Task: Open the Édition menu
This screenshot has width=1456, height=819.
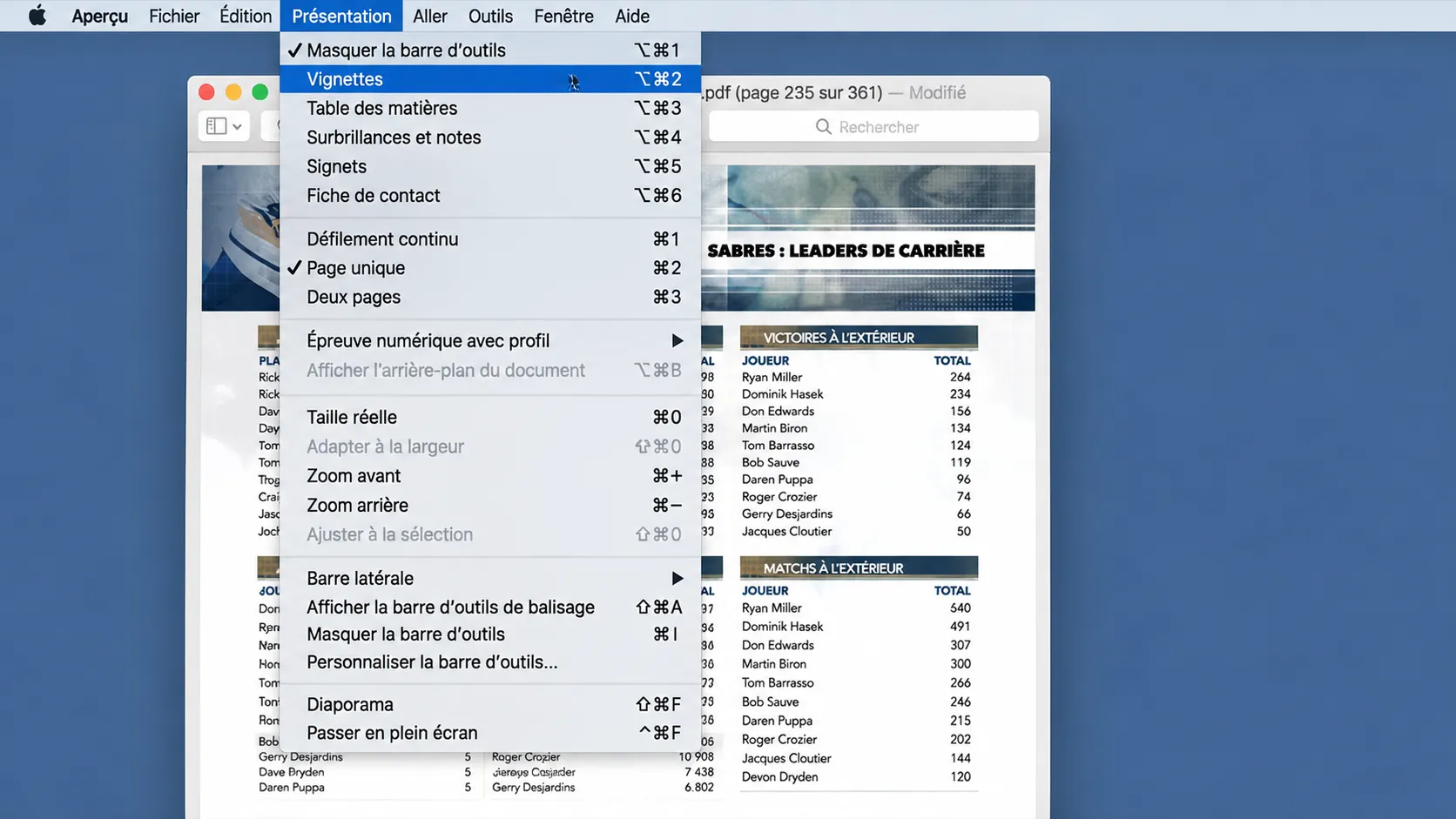Action: click(246, 16)
